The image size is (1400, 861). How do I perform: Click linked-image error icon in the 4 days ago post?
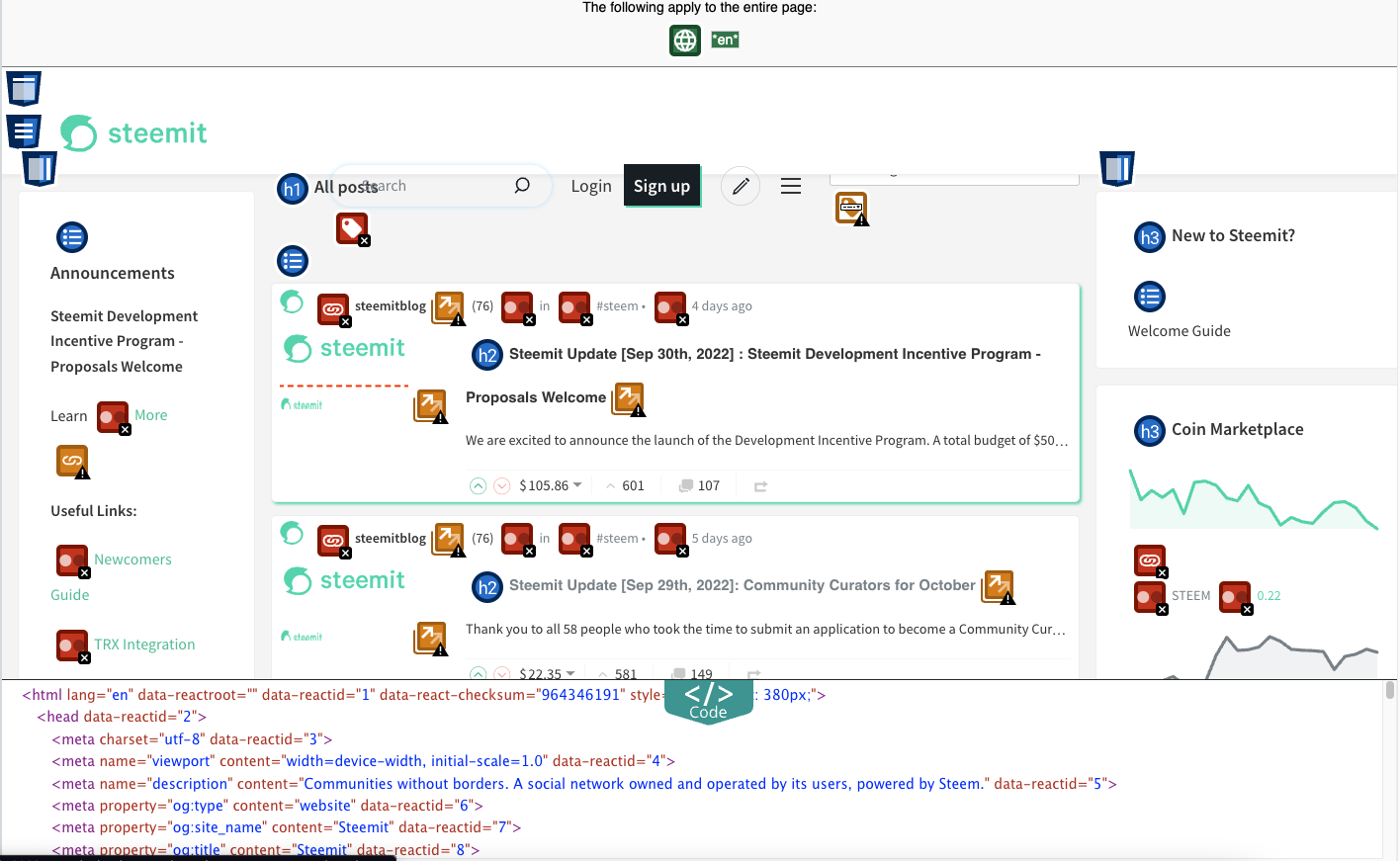tap(334, 310)
